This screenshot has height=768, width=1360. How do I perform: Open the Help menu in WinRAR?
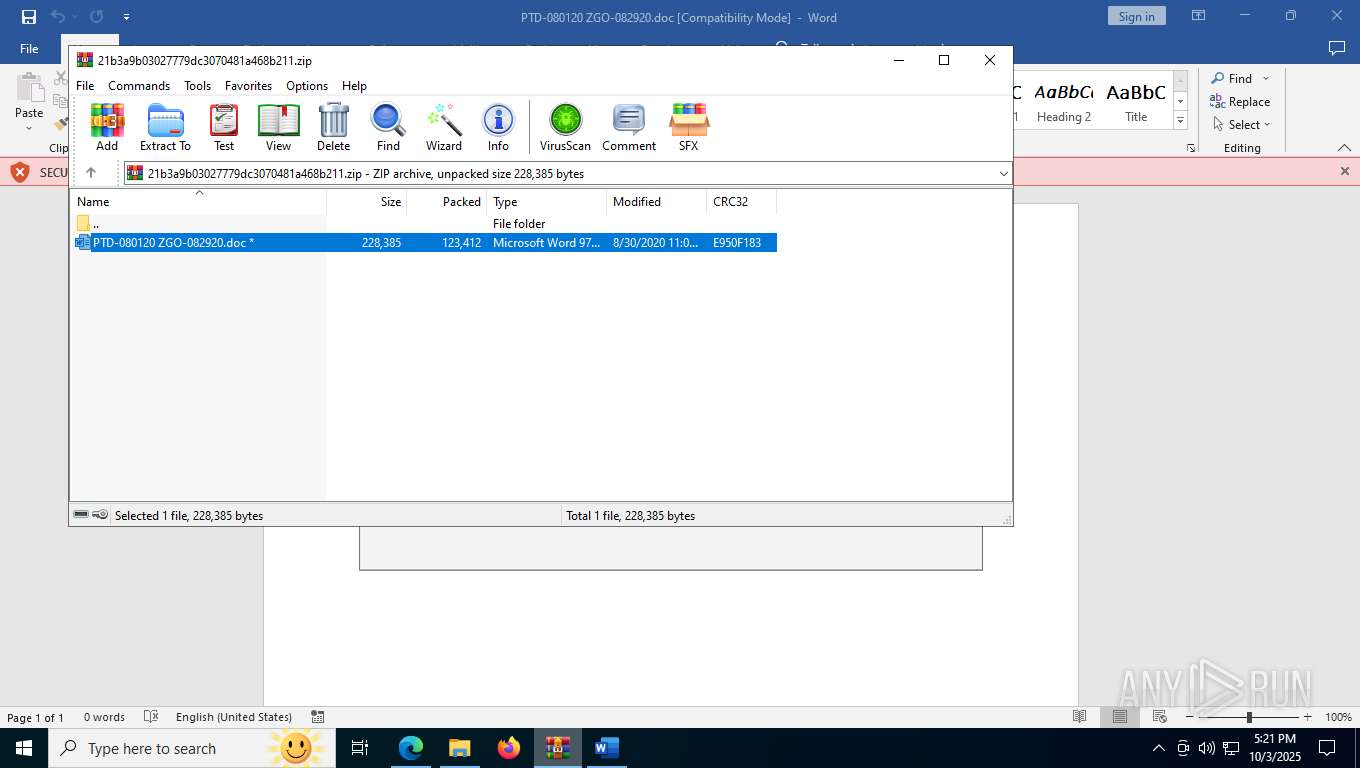tap(354, 86)
